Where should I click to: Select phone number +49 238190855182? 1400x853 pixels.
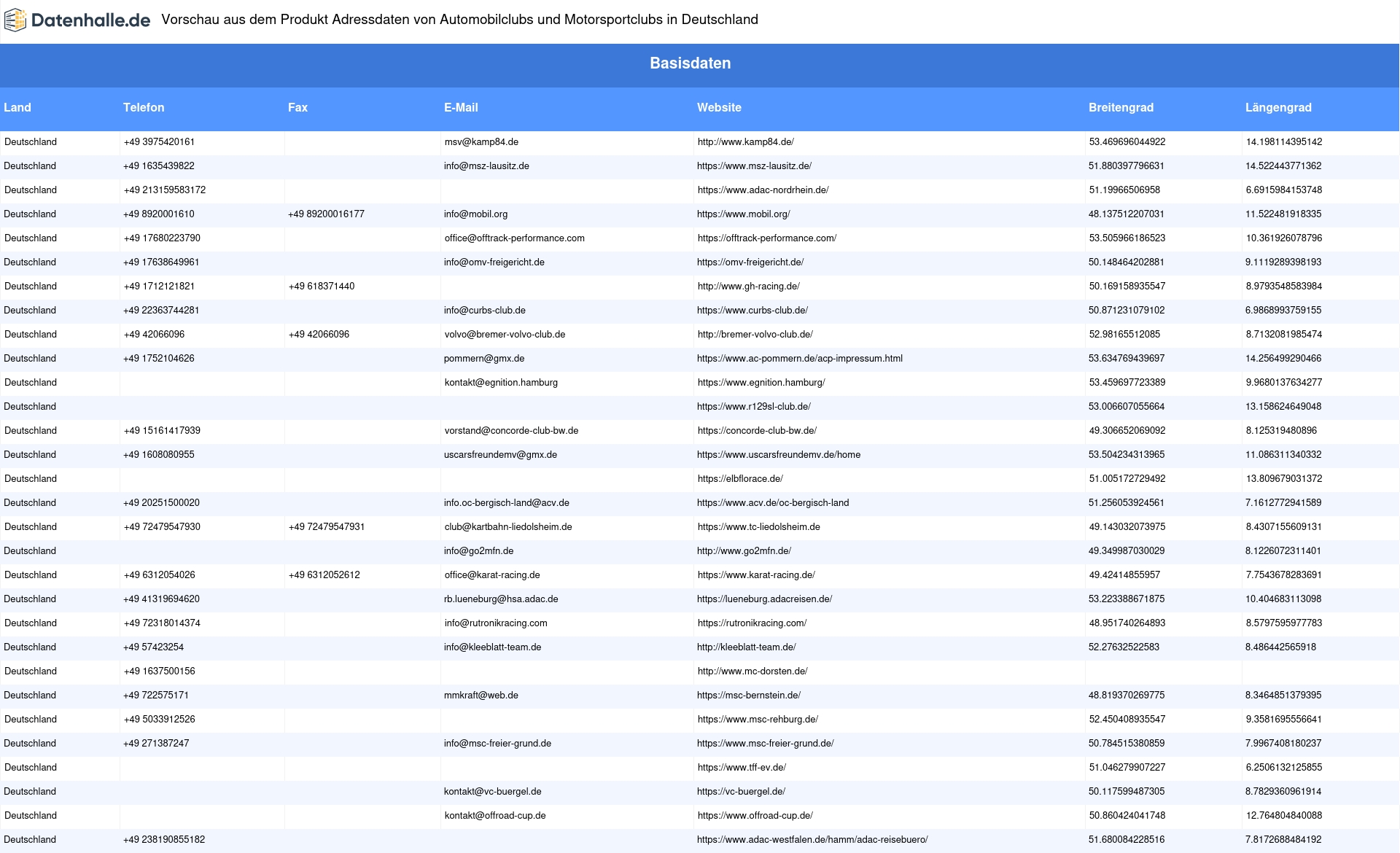164,840
